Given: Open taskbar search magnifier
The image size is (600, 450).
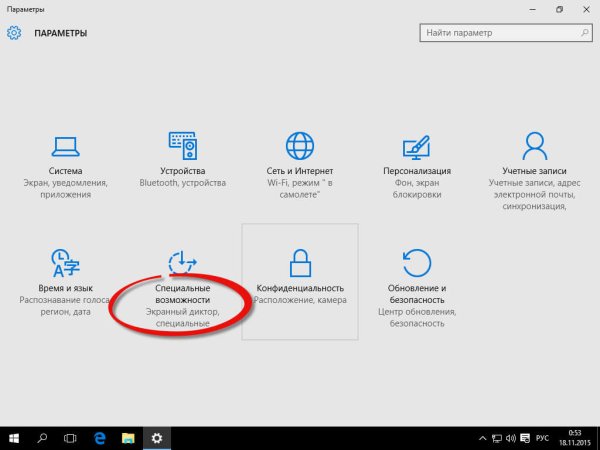Looking at the screenshot, I should [x=42, y=438].
